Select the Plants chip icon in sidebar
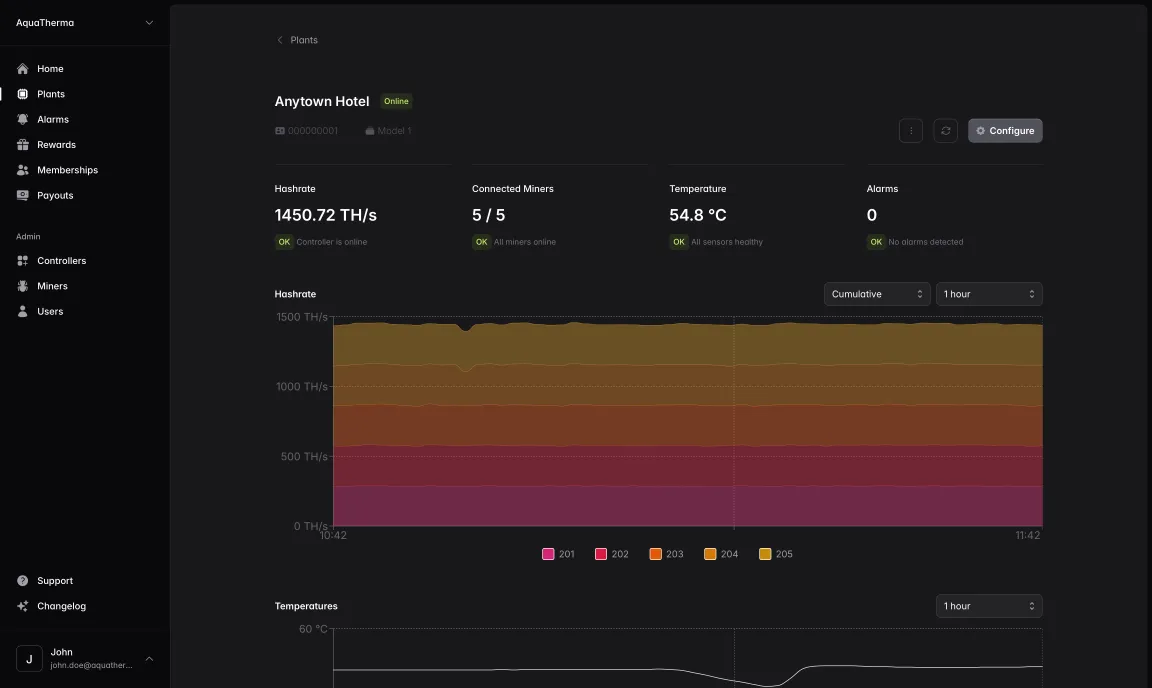This screenshot has width=1152, height=688. pyautogui.click(x=22, y=93)
